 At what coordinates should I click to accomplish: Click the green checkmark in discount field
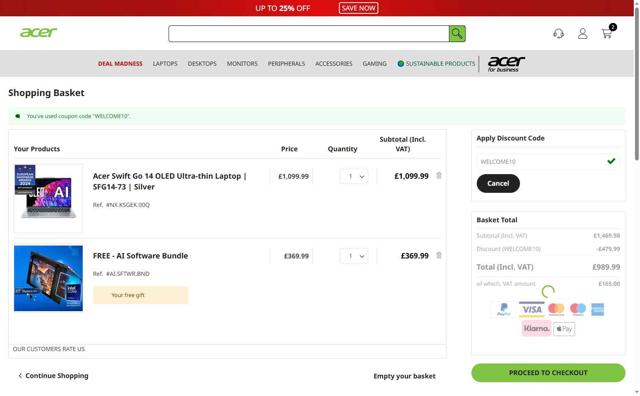(x=611, y=161)
